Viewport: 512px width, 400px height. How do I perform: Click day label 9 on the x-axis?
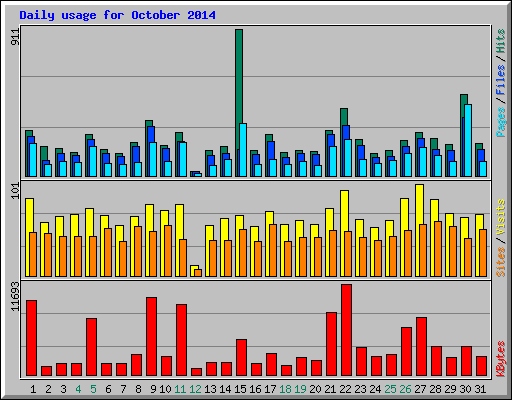click(x=153, y=389)
